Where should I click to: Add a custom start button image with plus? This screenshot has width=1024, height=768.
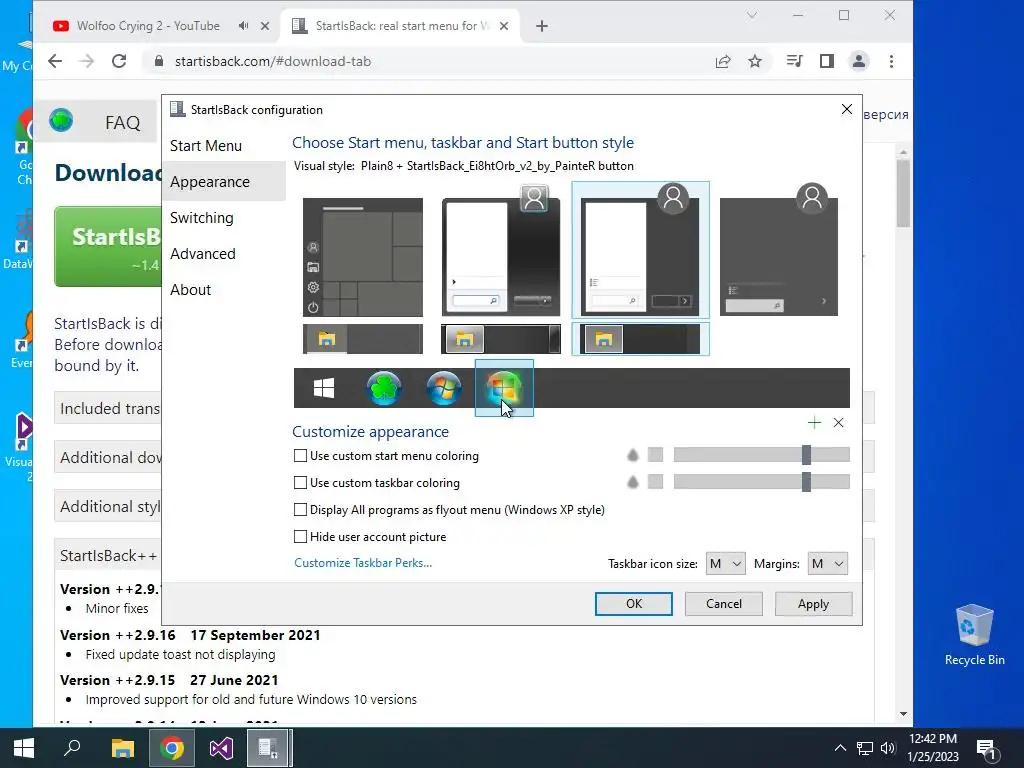click(814, 423)
